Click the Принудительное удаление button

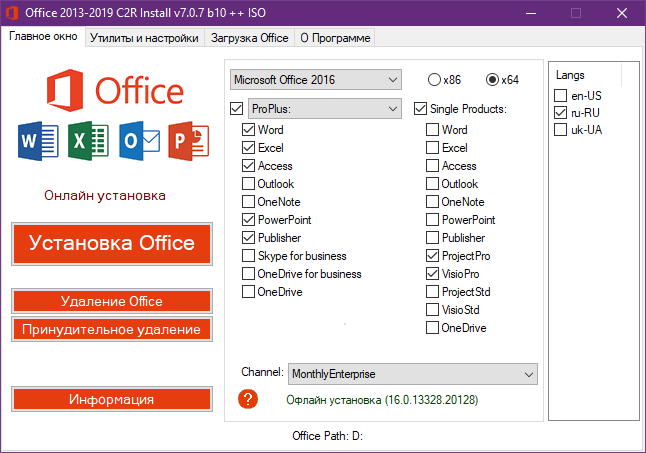112,329
